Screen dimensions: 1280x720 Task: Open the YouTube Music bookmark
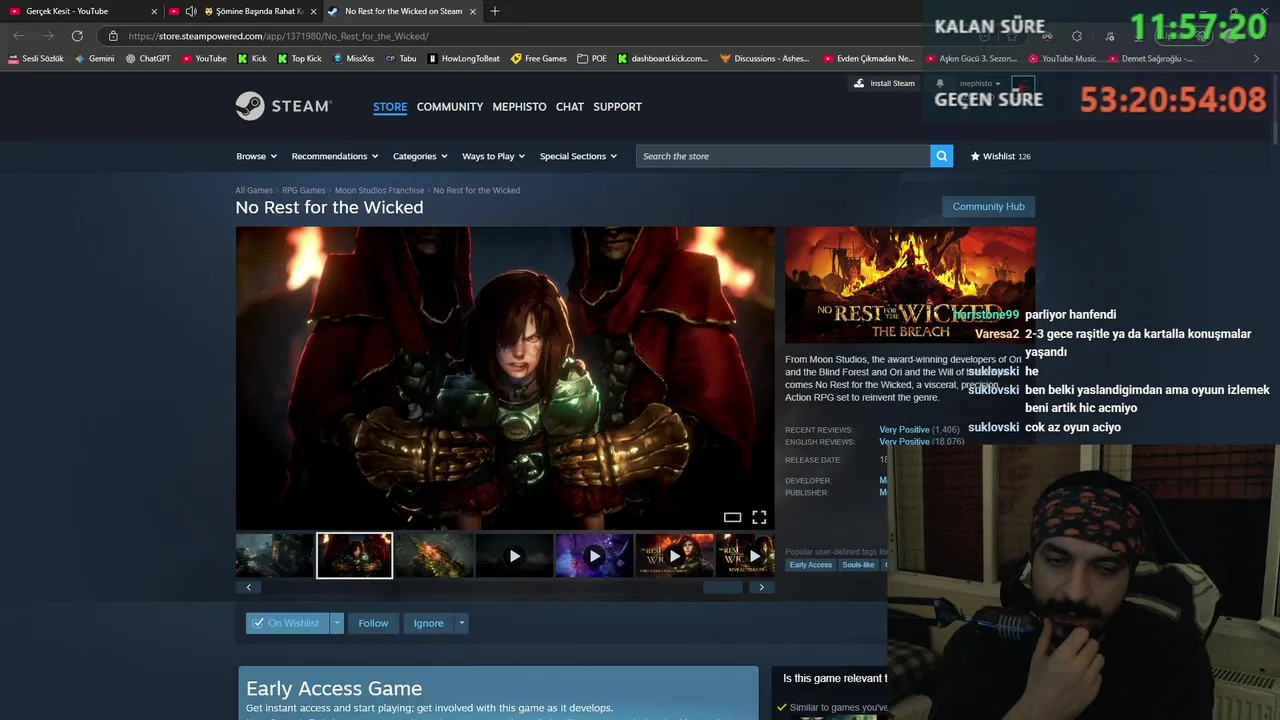[x=1062, y=59]
